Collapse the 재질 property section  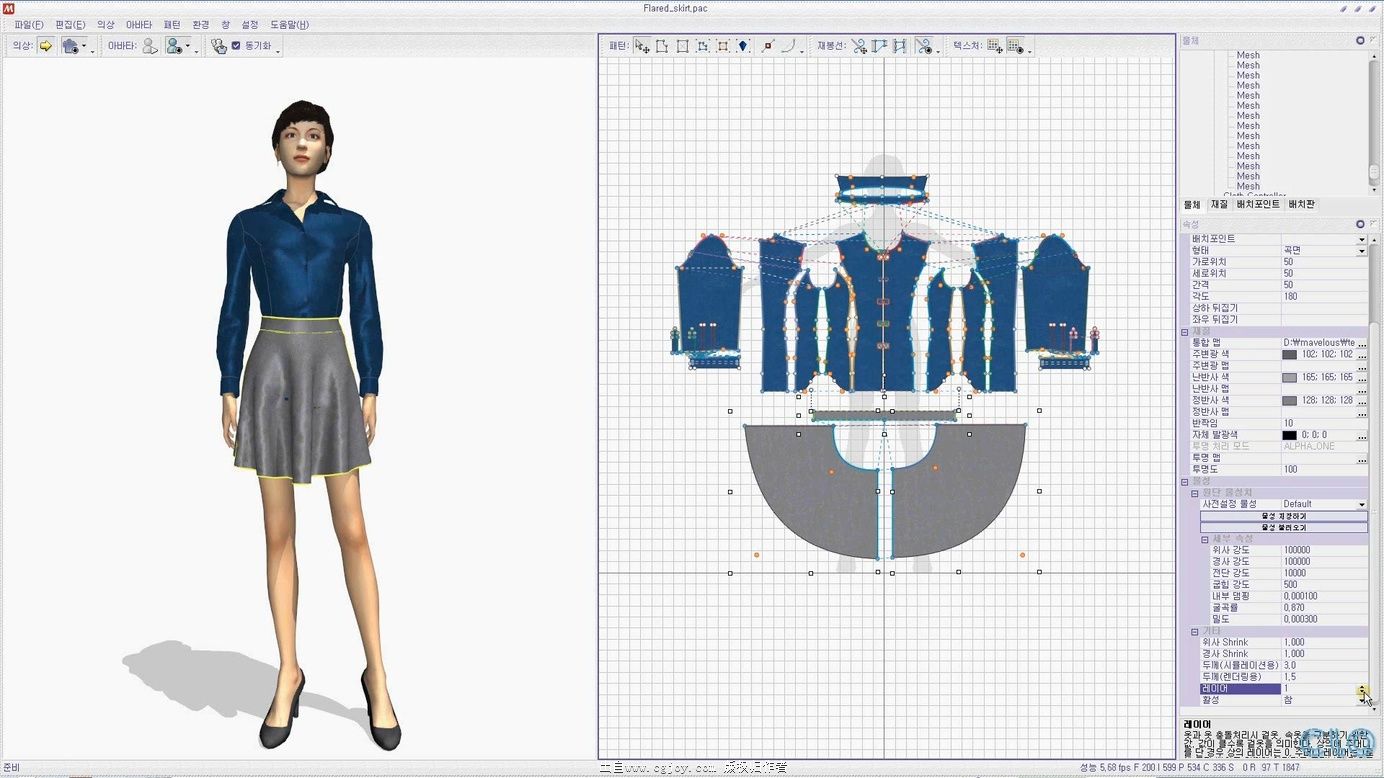(1185, 331)
